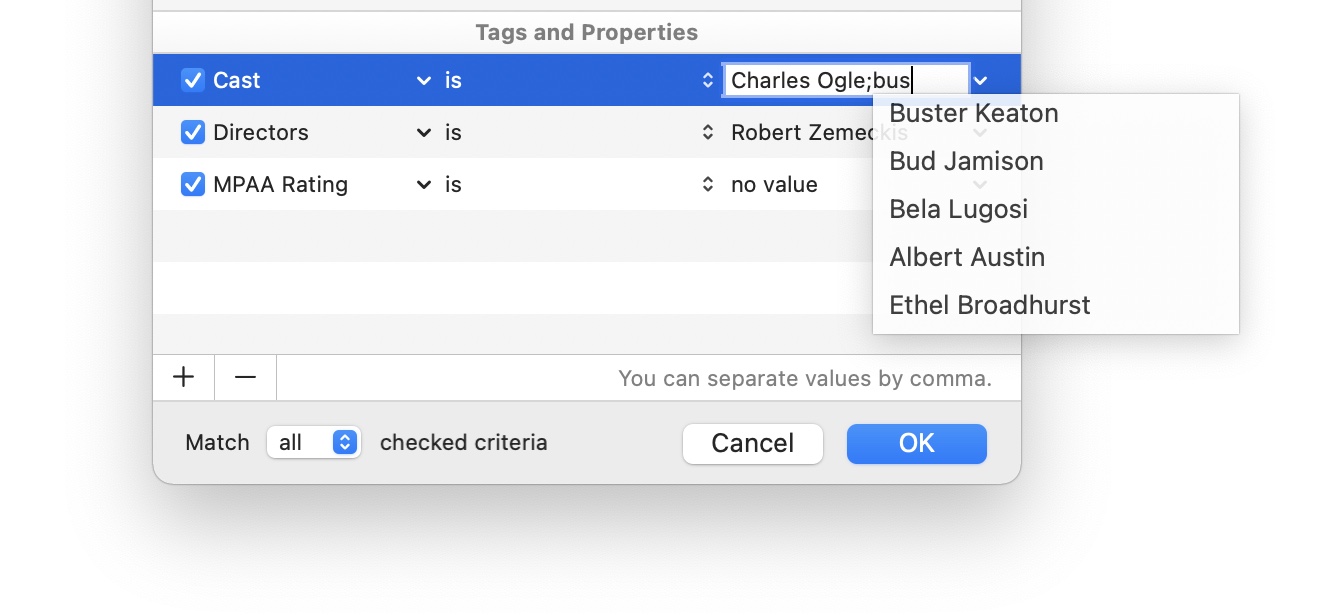1320x615 pixels.
Task: Click the plus icon to add criterion
Action: [x=183, y=377]
